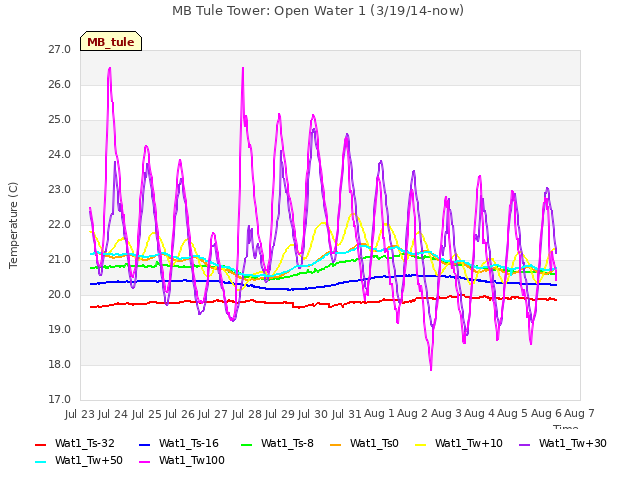Click the 24.0 y-axis tick label
This screenshot has width=640, height=480.
60,155
